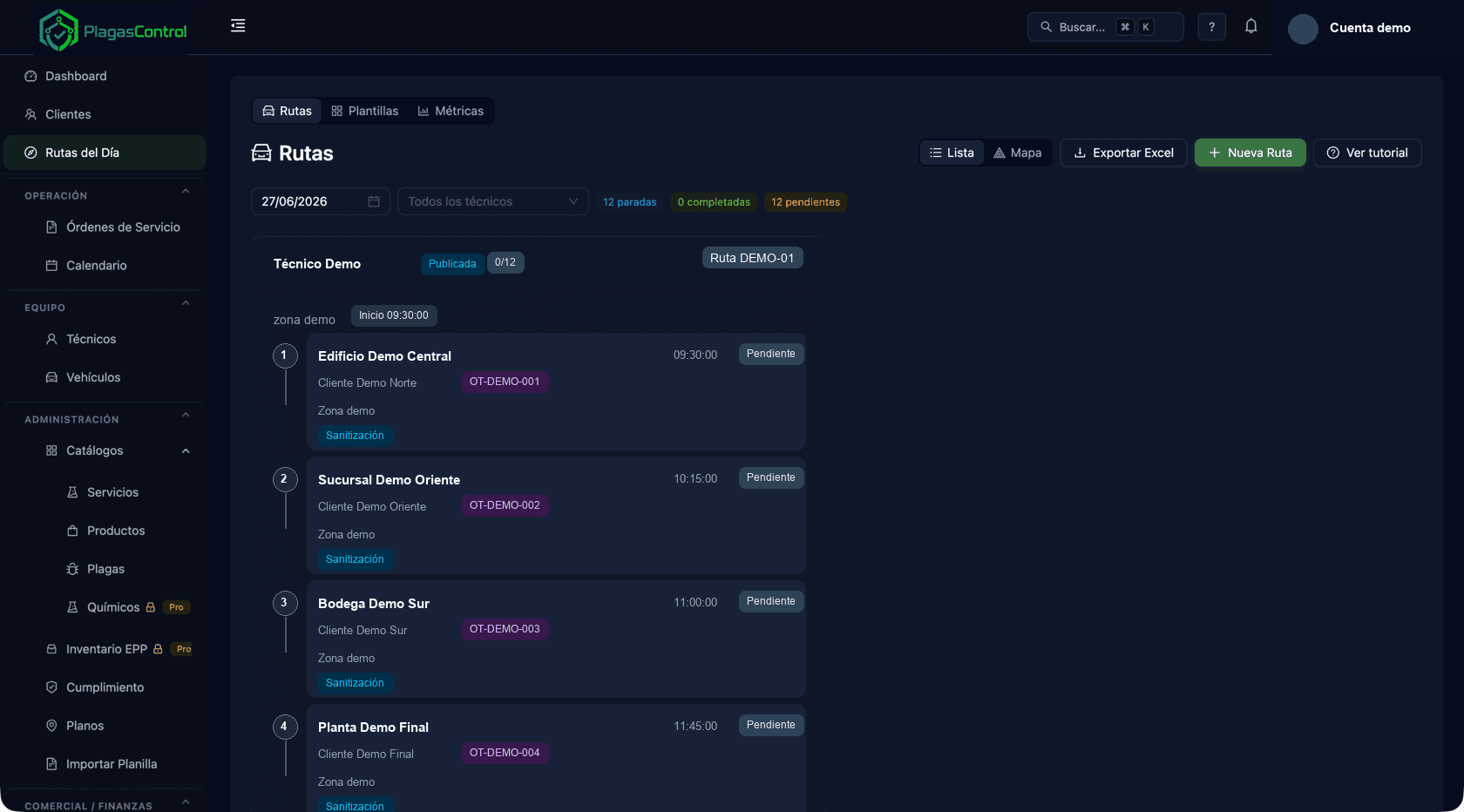Click the Ruta DEMO-01 badge
The width and height of the screenshot is (1464, 812).
pyautogui.click(x=752, y=258)
